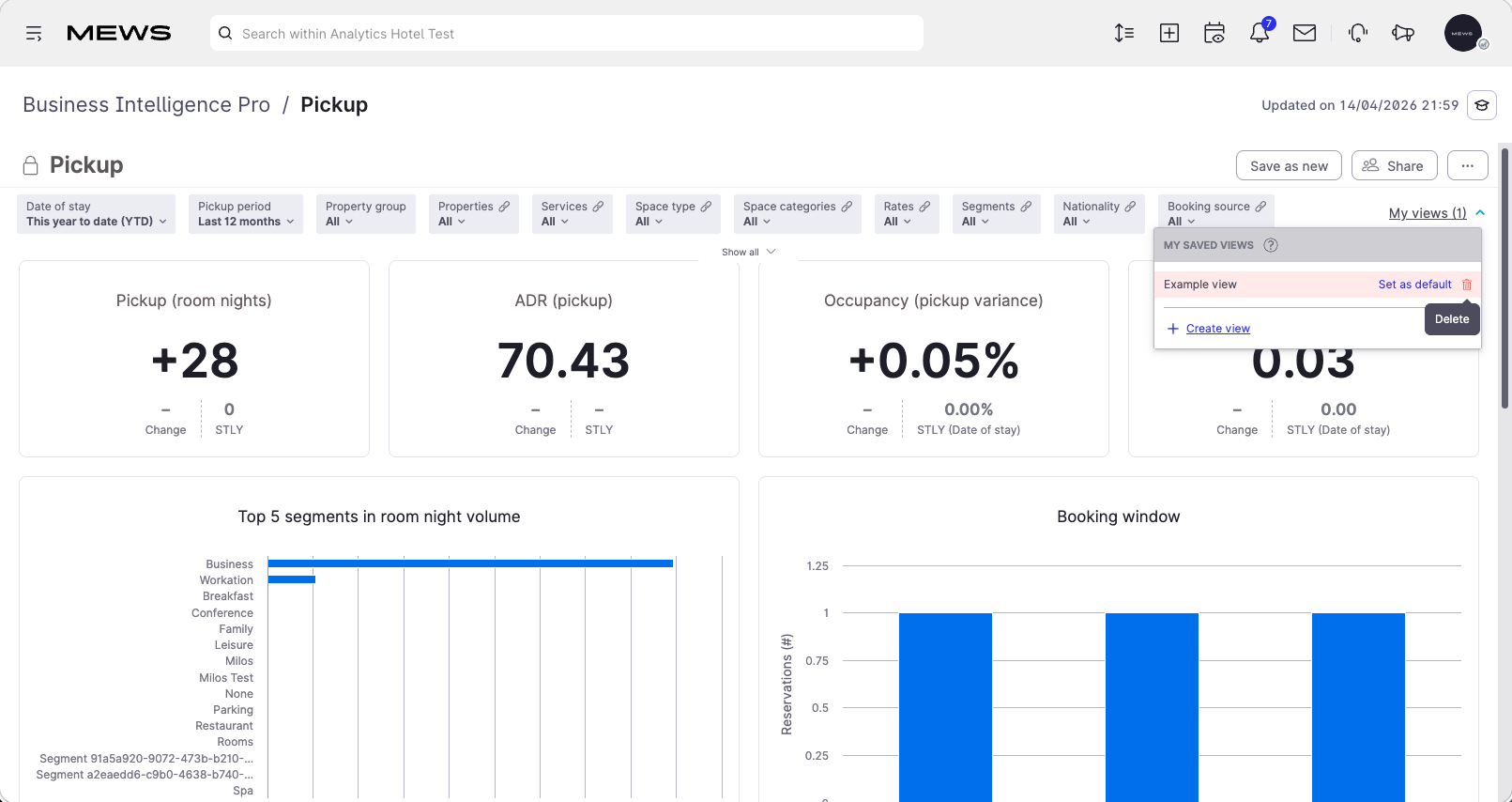Expand the Date of stay filter
This screenshot has width=1512, height=802.
point(97,214)
